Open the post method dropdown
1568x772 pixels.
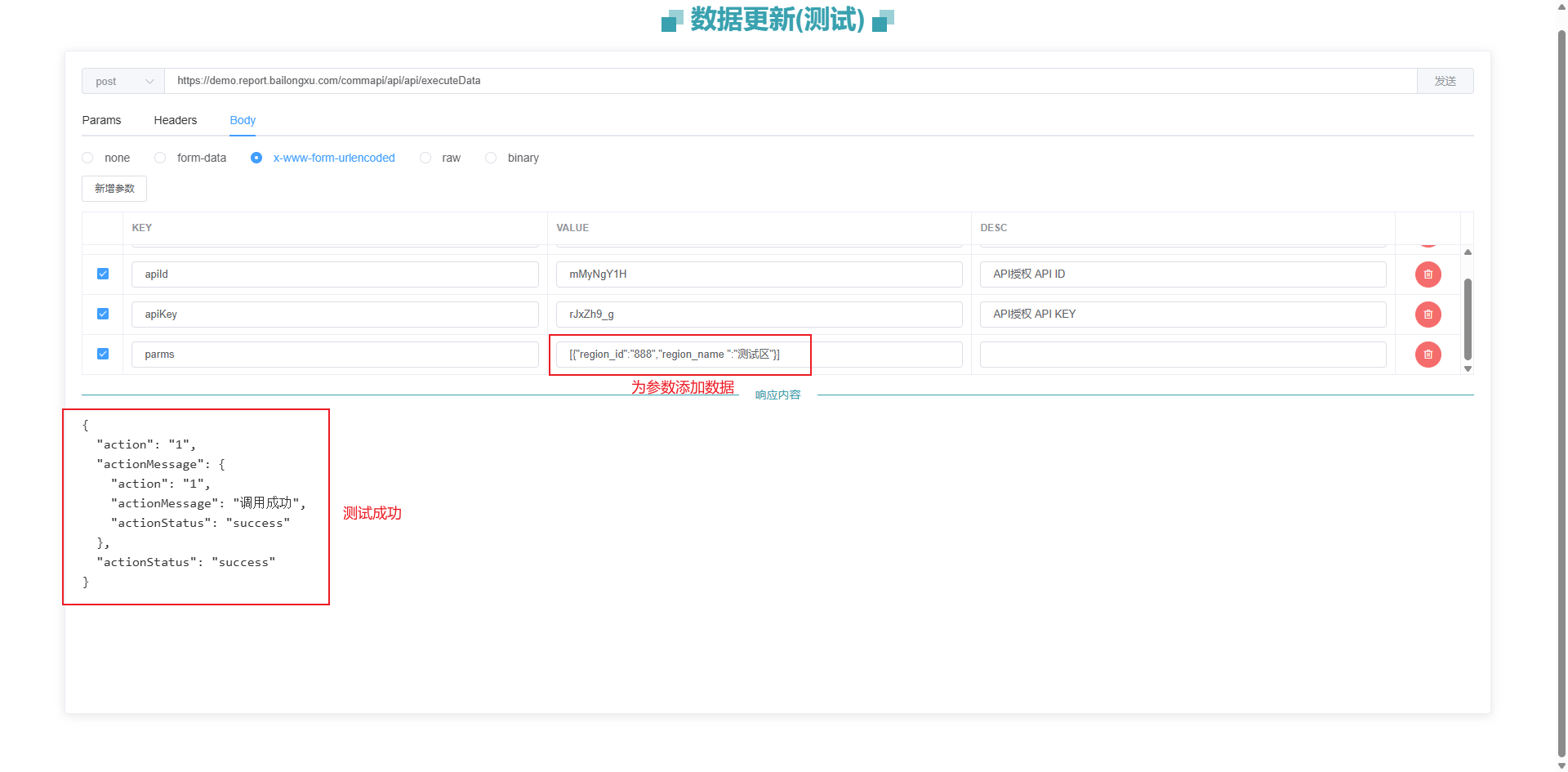pyautogui.click(x=123, y=81)
